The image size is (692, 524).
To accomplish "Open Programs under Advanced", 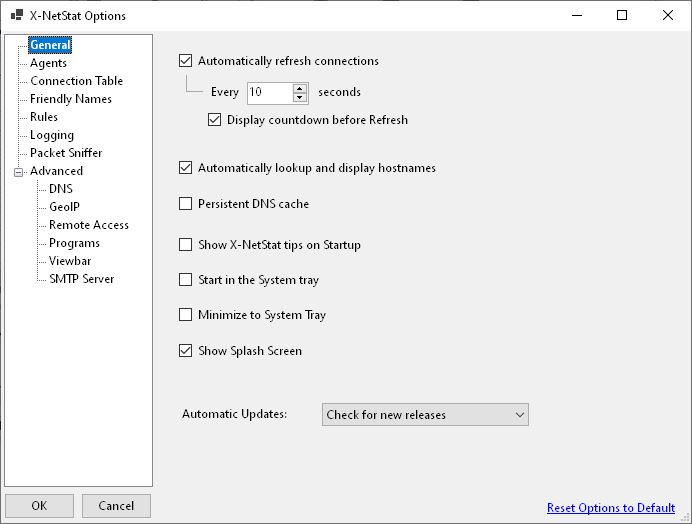I will pyautogui.click(x=74, y=243).
